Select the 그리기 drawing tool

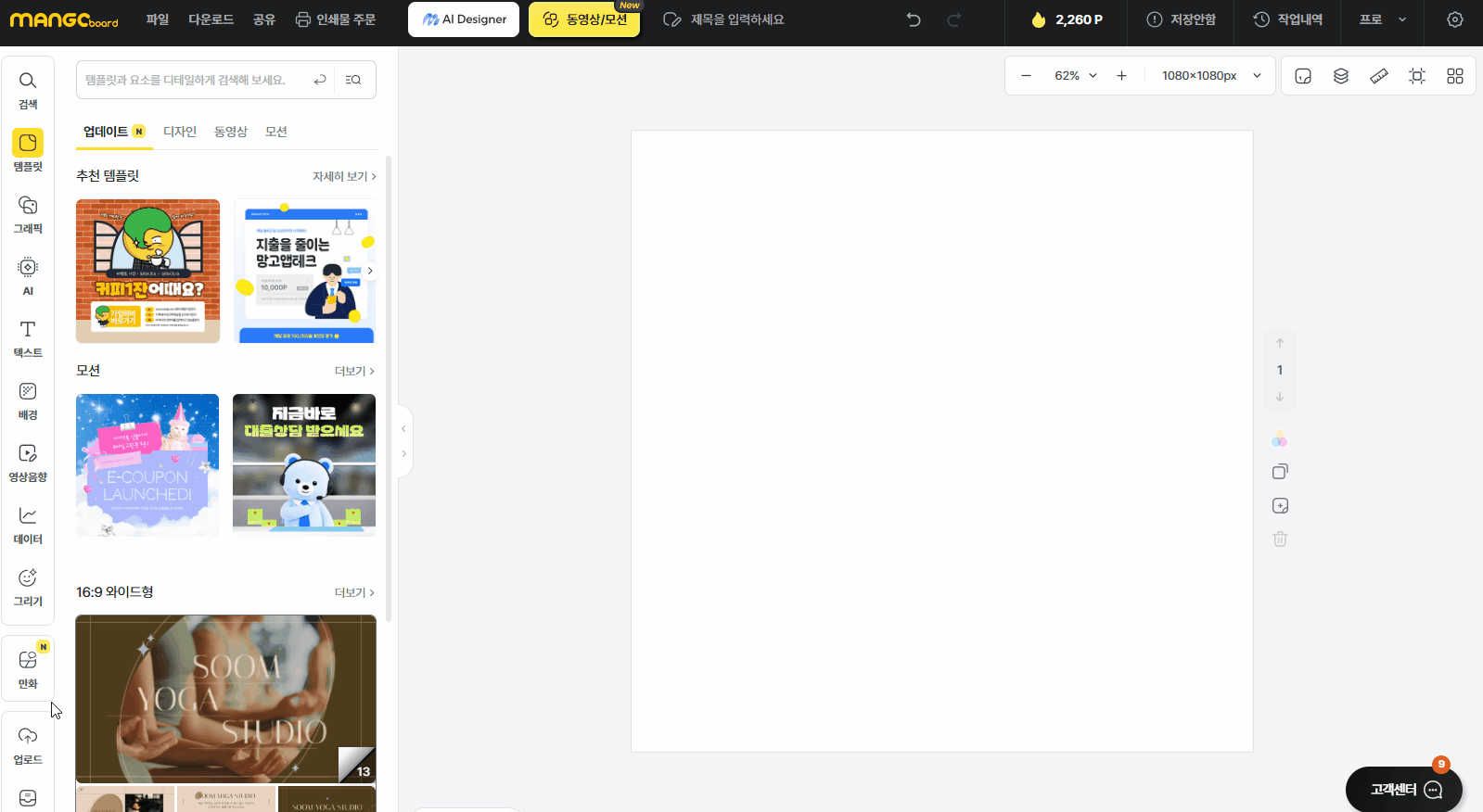click(x=28, y=587)
